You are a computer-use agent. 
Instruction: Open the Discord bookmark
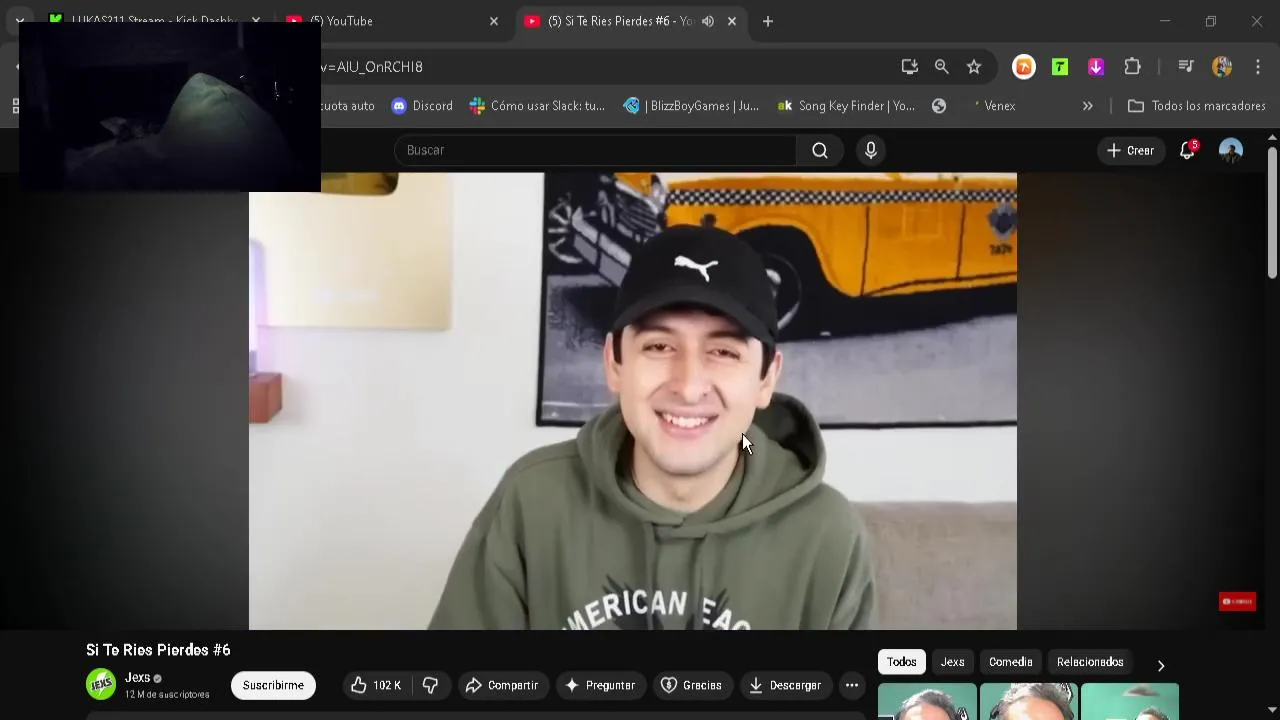(x=422, y=106)
